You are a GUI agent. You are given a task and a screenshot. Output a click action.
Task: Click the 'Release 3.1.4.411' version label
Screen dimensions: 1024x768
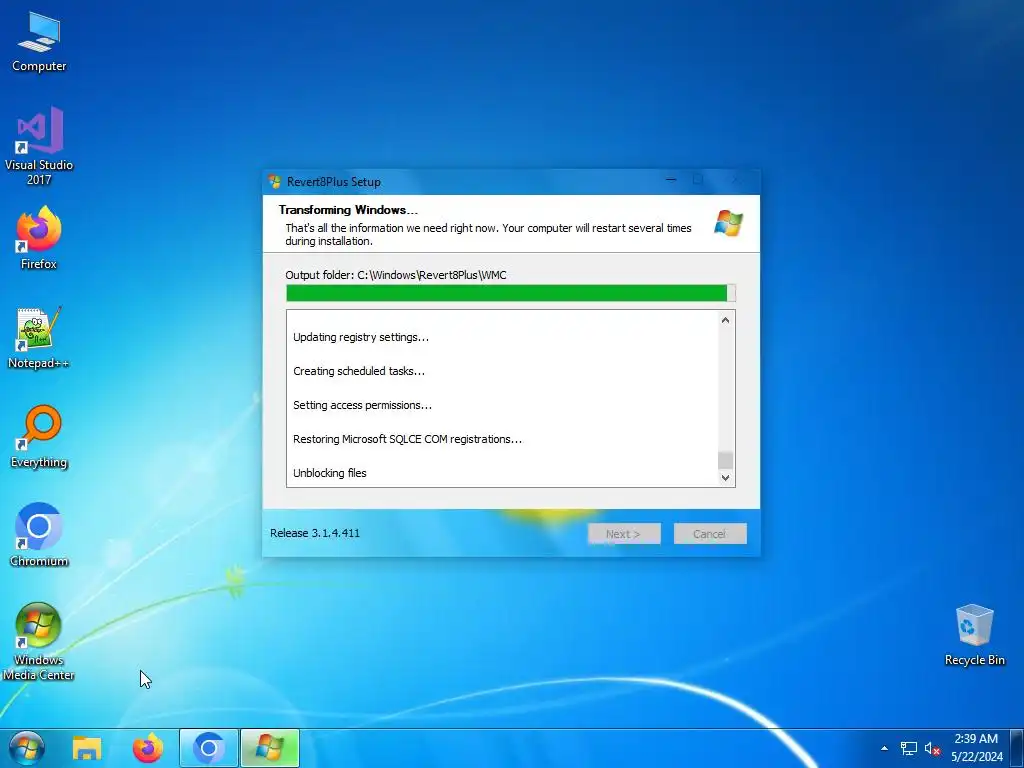point(315,533)
